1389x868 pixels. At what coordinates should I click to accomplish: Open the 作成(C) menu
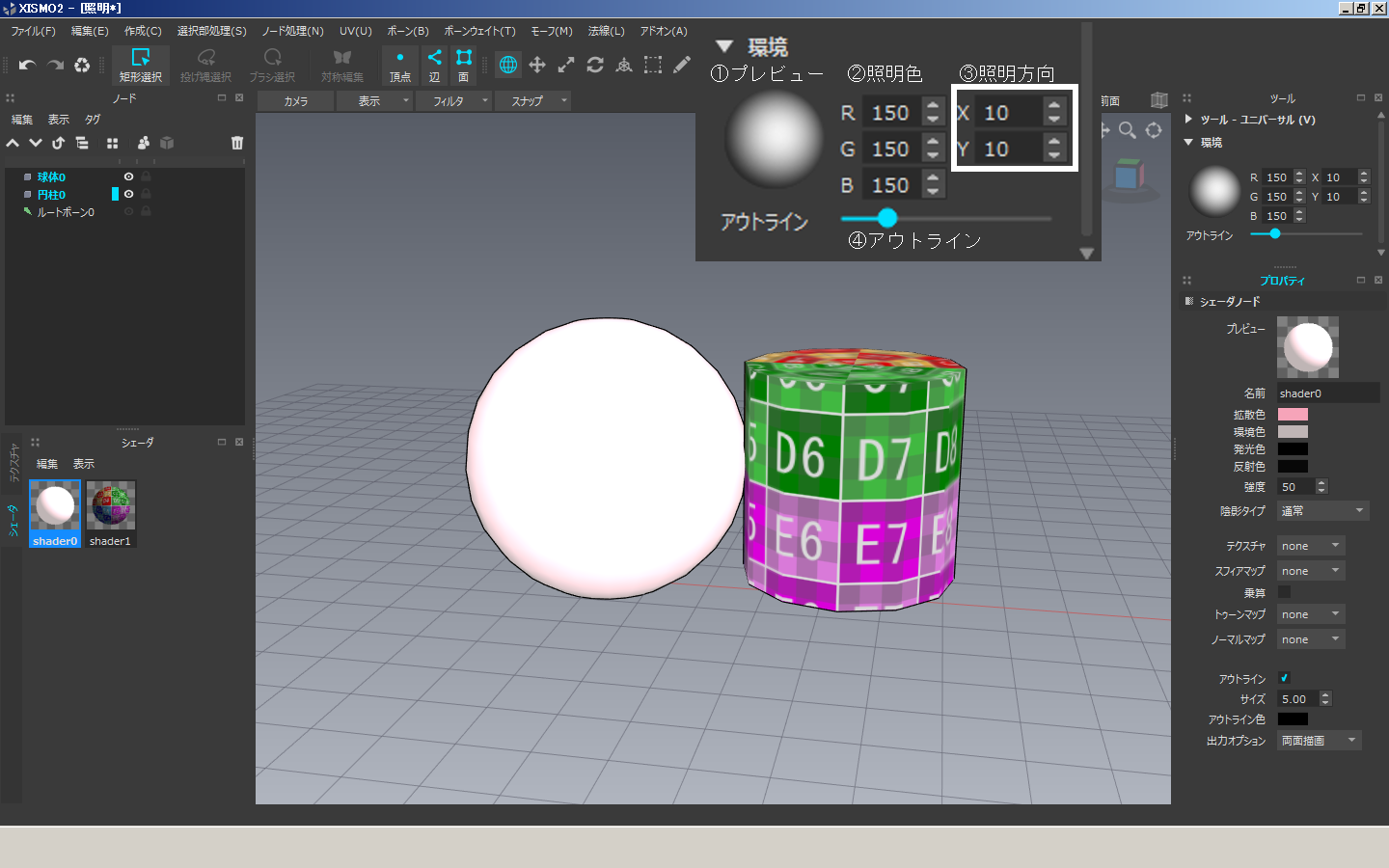click(143, 31)
